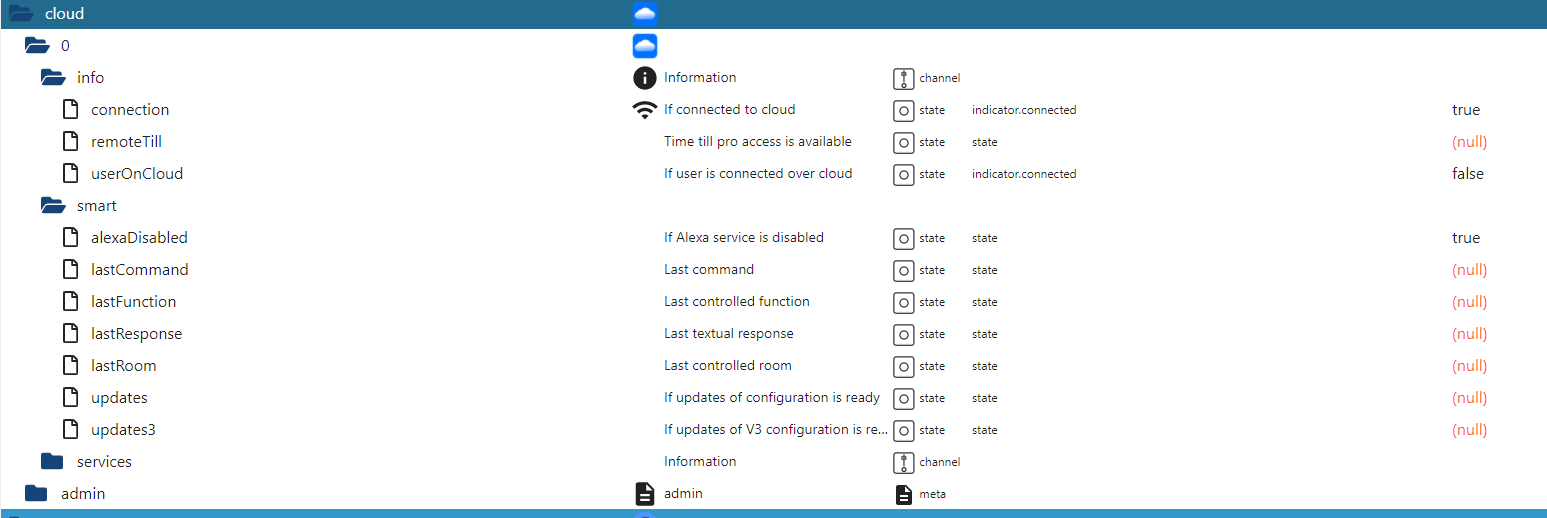Click the cloud adapter icon in header row

click(x=645, y=14)
